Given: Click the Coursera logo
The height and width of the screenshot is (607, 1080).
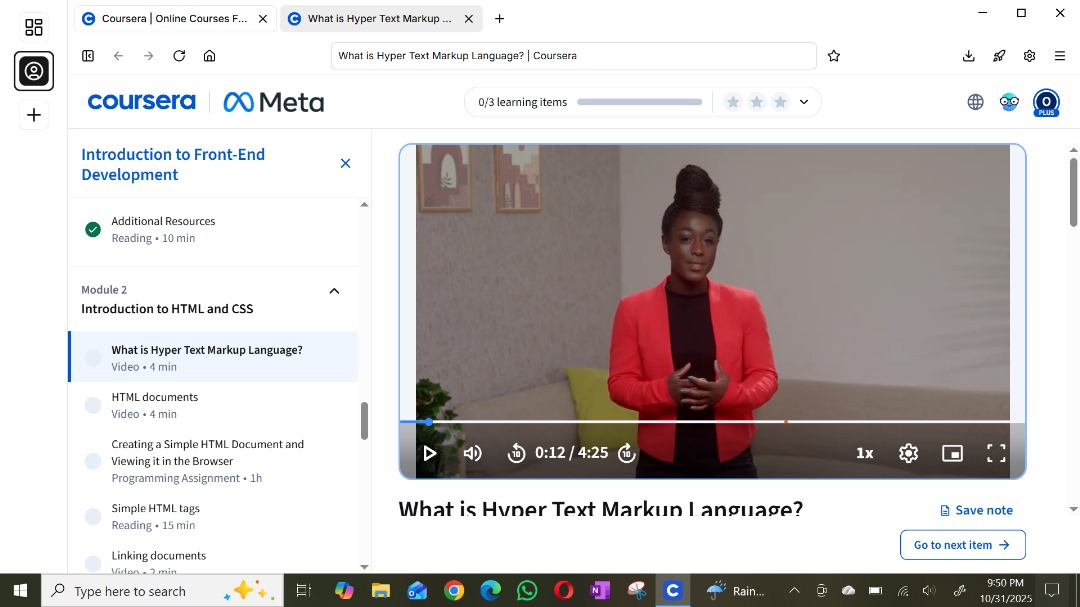Looking at the screenshot, I should point(141,102).
